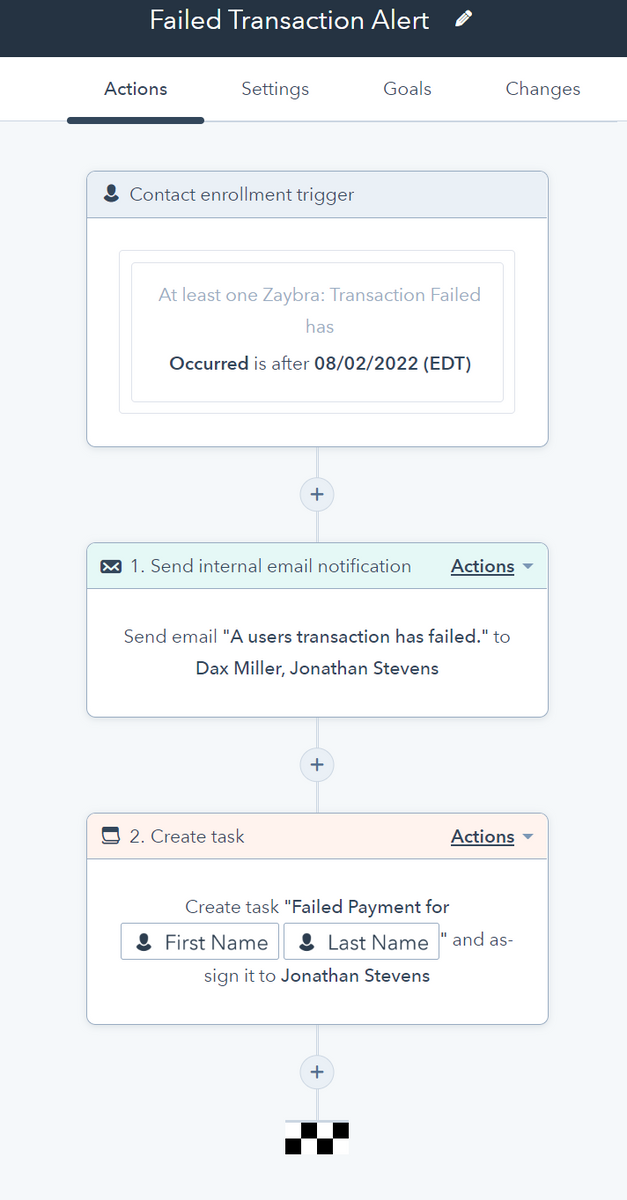
Task: Click the plus button after the Create task step
Action: [317, 1071]
